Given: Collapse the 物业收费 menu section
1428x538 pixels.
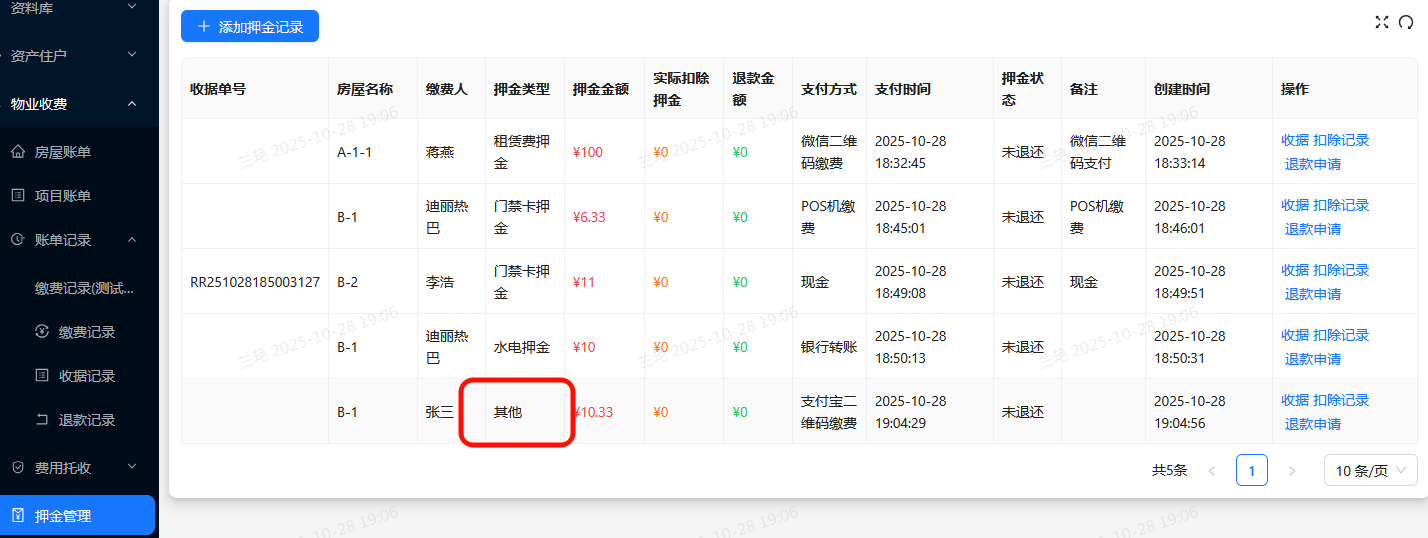Looking at the screenshot, I should click(132, 104).
